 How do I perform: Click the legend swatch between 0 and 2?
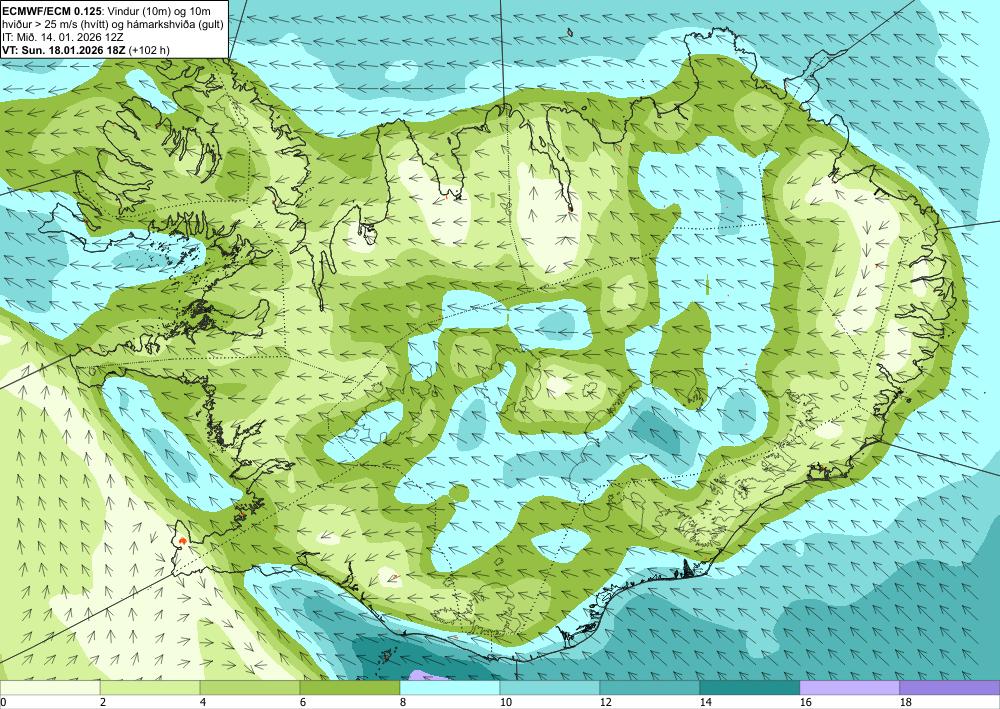pos(50,688)
